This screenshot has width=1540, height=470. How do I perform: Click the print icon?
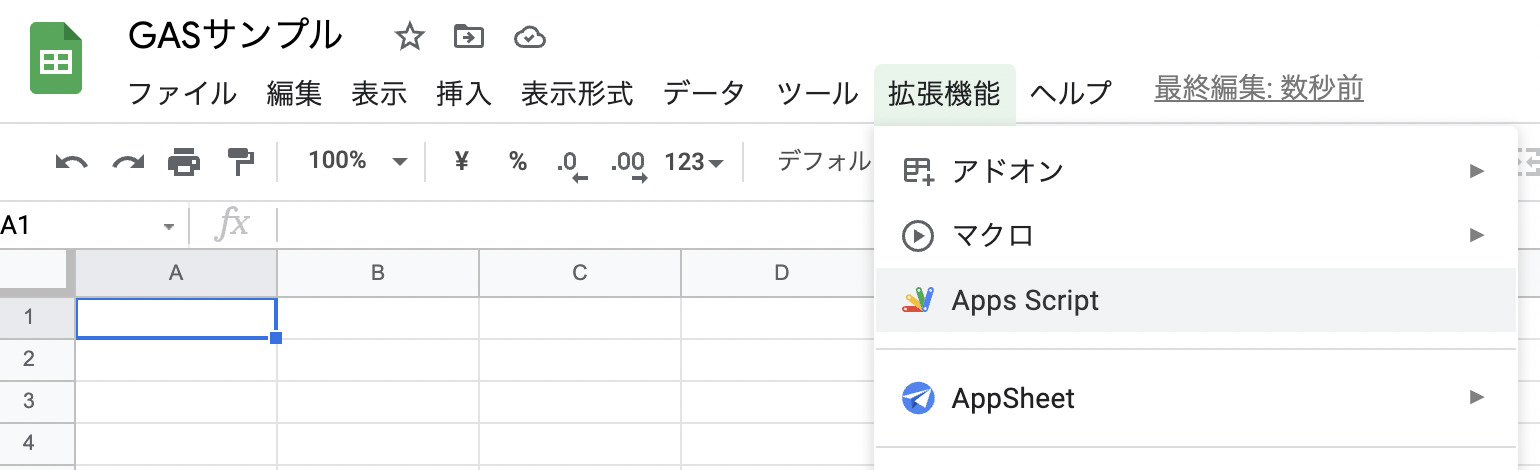tap(184, 161)
